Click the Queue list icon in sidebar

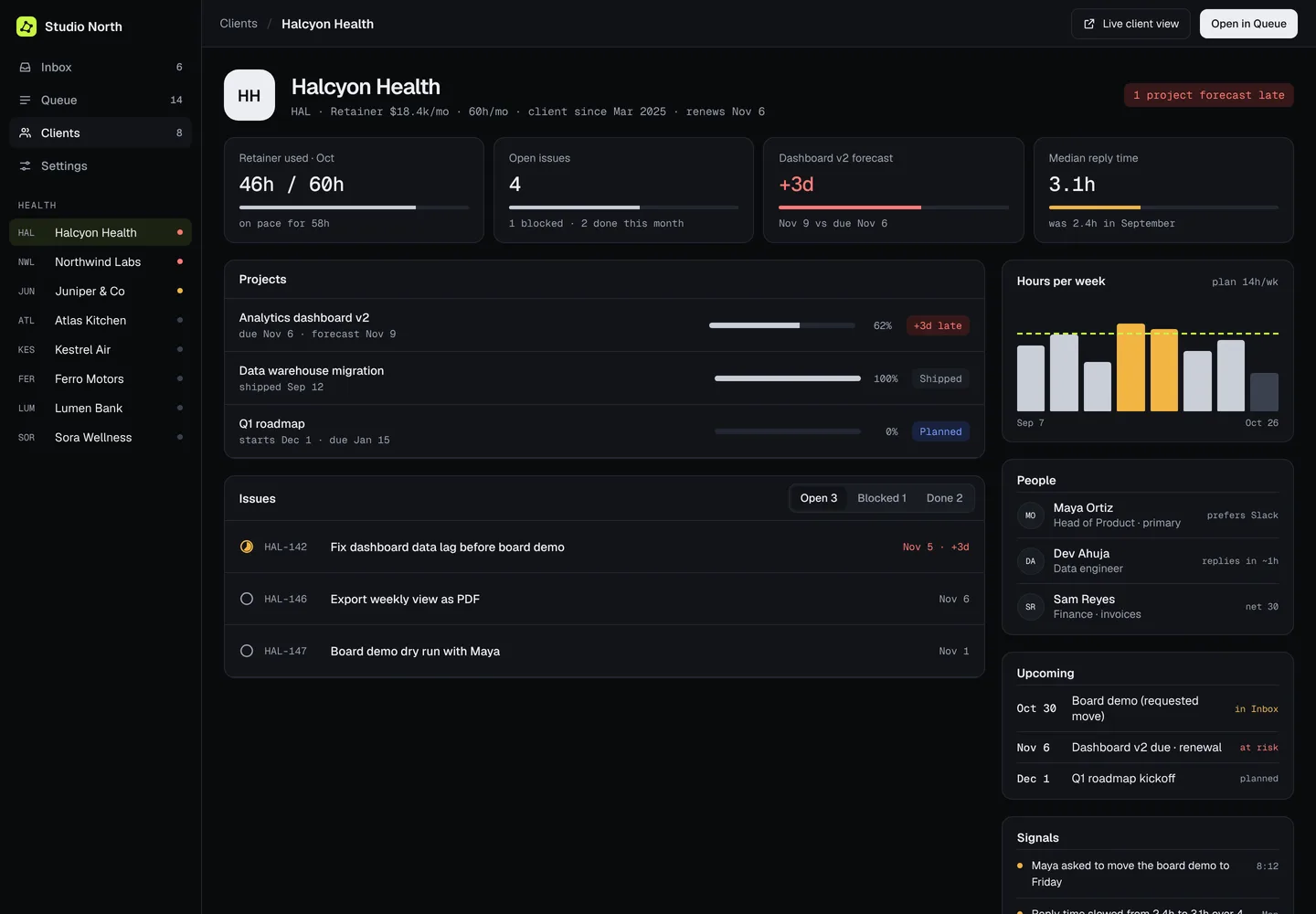coord(26,101)
